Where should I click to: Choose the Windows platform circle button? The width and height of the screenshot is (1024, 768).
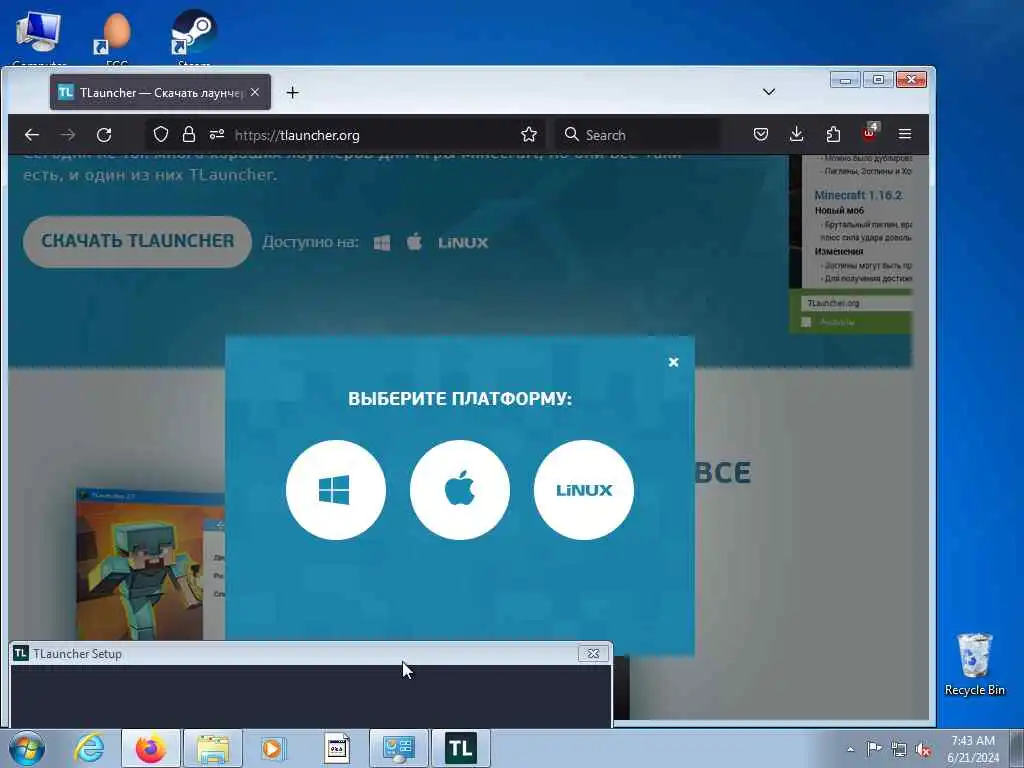coord(336,490)
